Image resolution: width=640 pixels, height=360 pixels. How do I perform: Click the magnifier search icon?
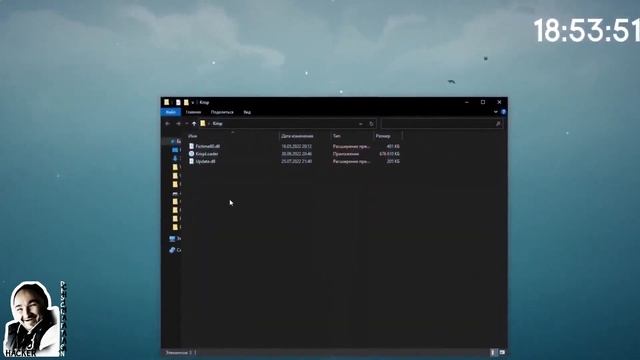click(x=498, y=124)
